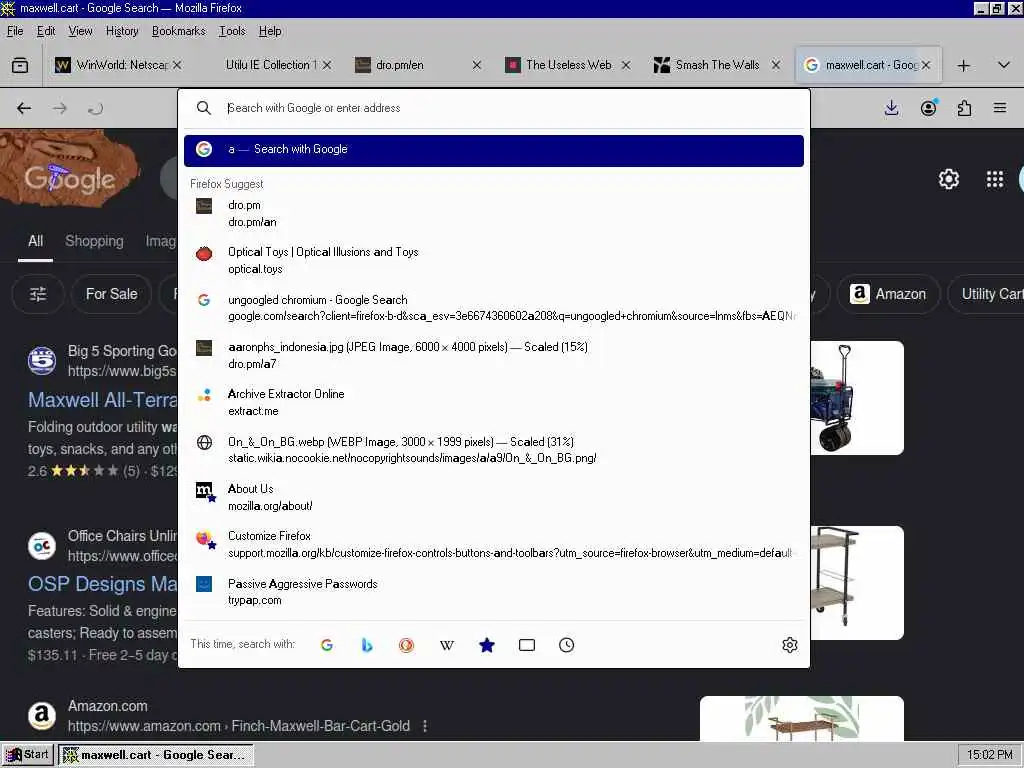Click the address bar search field
1024x768 pixels.
494,108
